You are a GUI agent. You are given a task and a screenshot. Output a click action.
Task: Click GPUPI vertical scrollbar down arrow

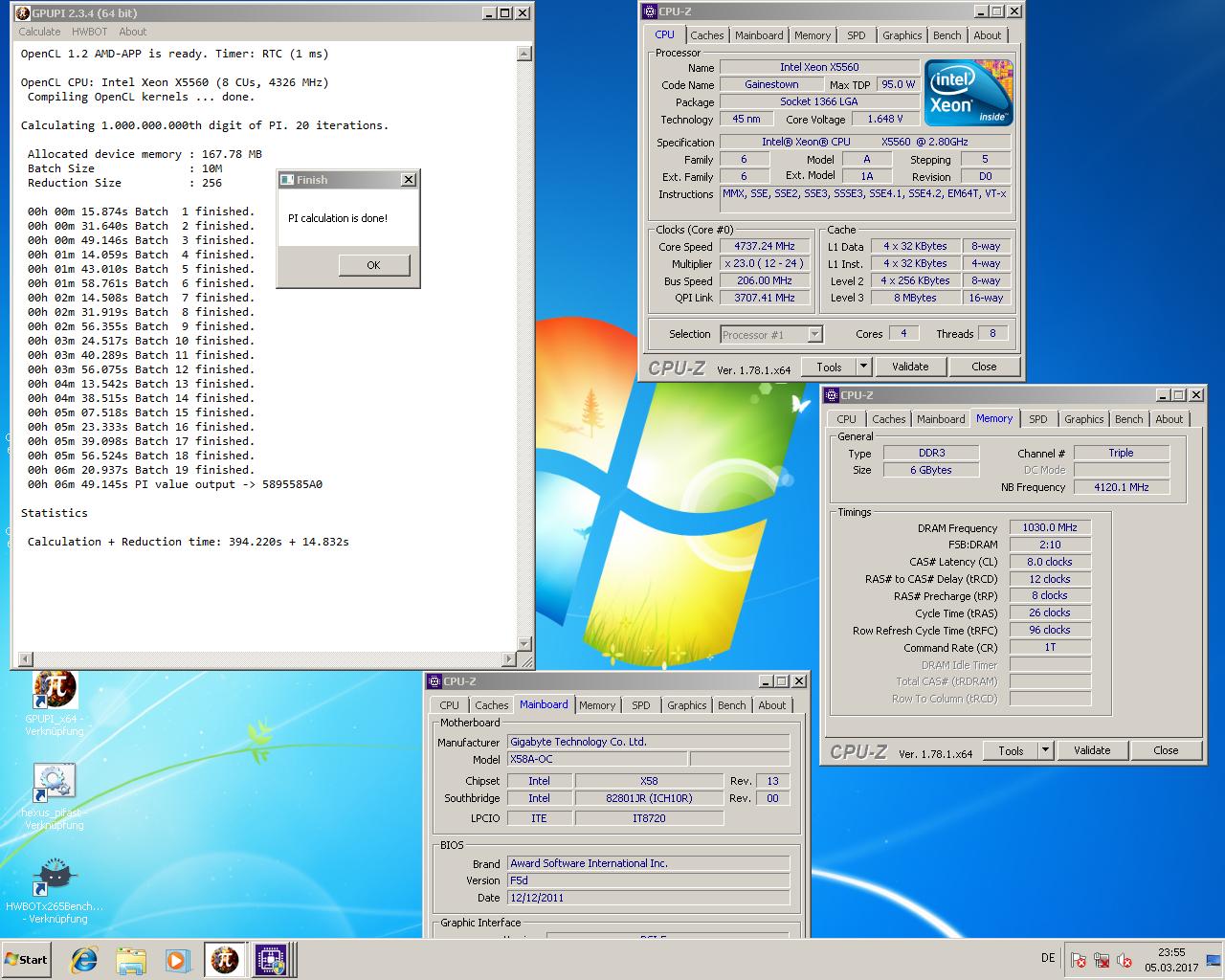pyautogui.click(x=524, y=644)
